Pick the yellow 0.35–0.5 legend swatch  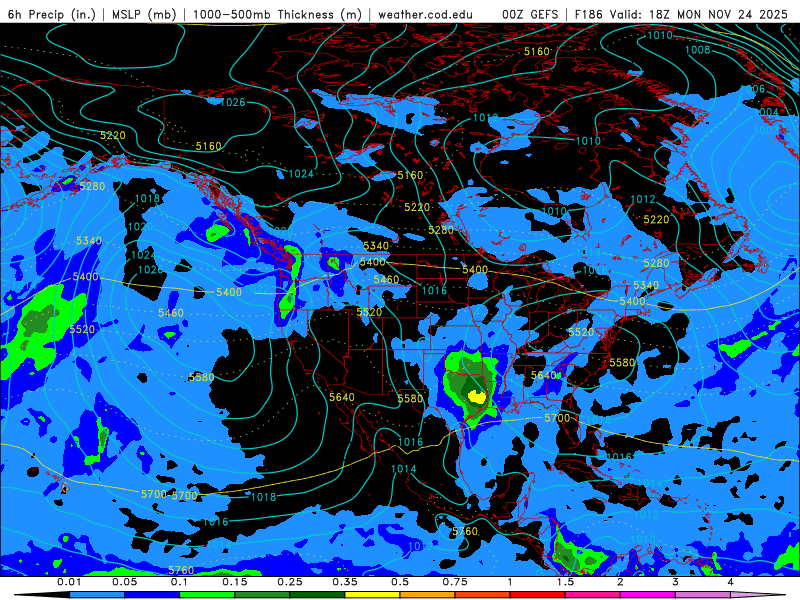coord(372,595)
